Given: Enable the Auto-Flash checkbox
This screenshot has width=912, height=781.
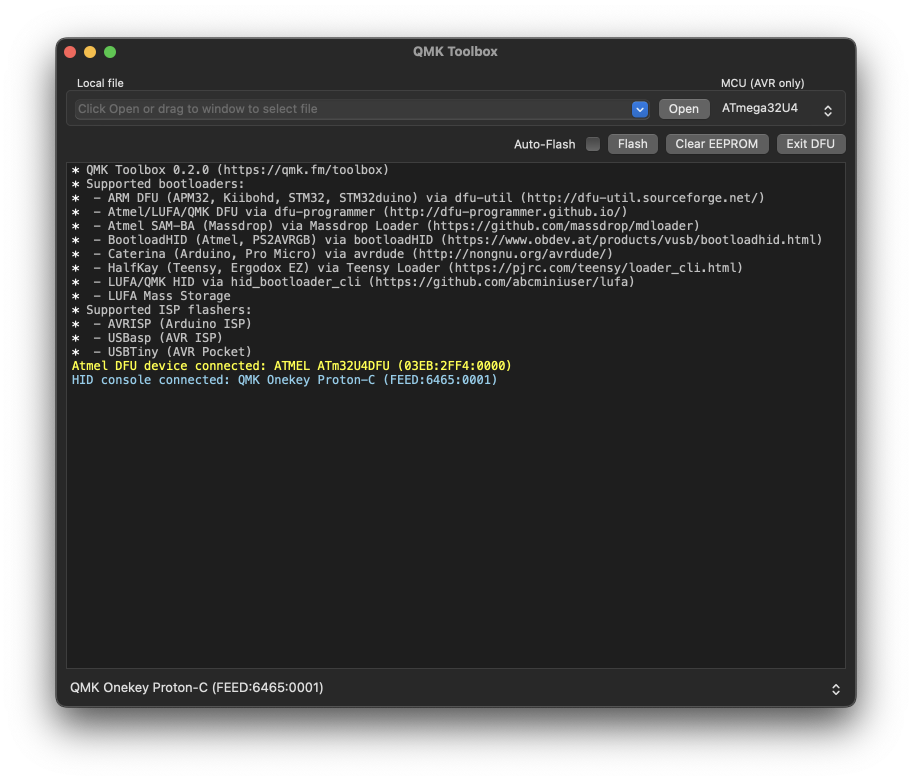Looking at the screenshot, I should 593,144.
